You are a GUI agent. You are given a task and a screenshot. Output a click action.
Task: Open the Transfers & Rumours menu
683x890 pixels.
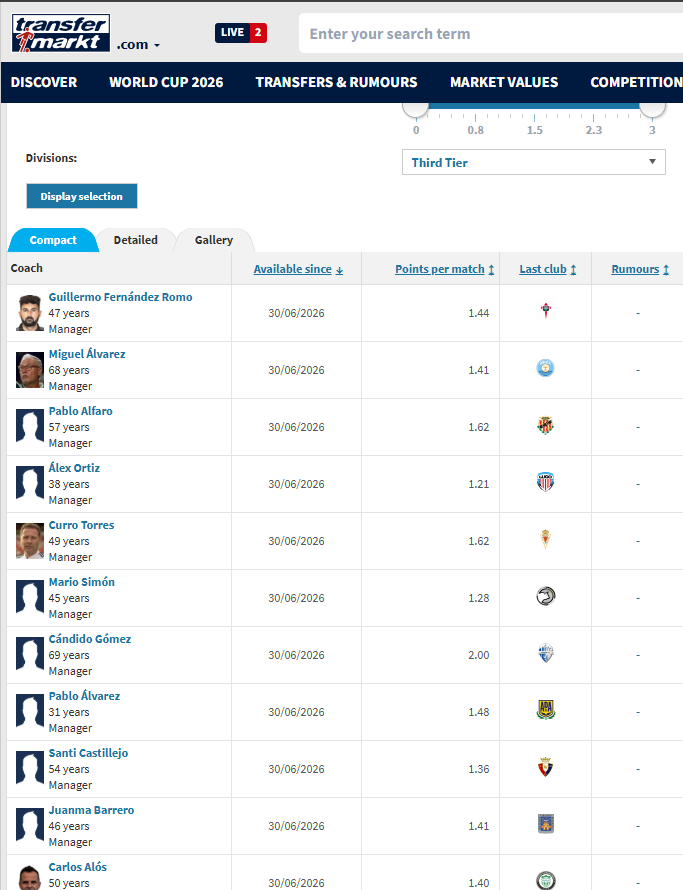tap(336, 82)
